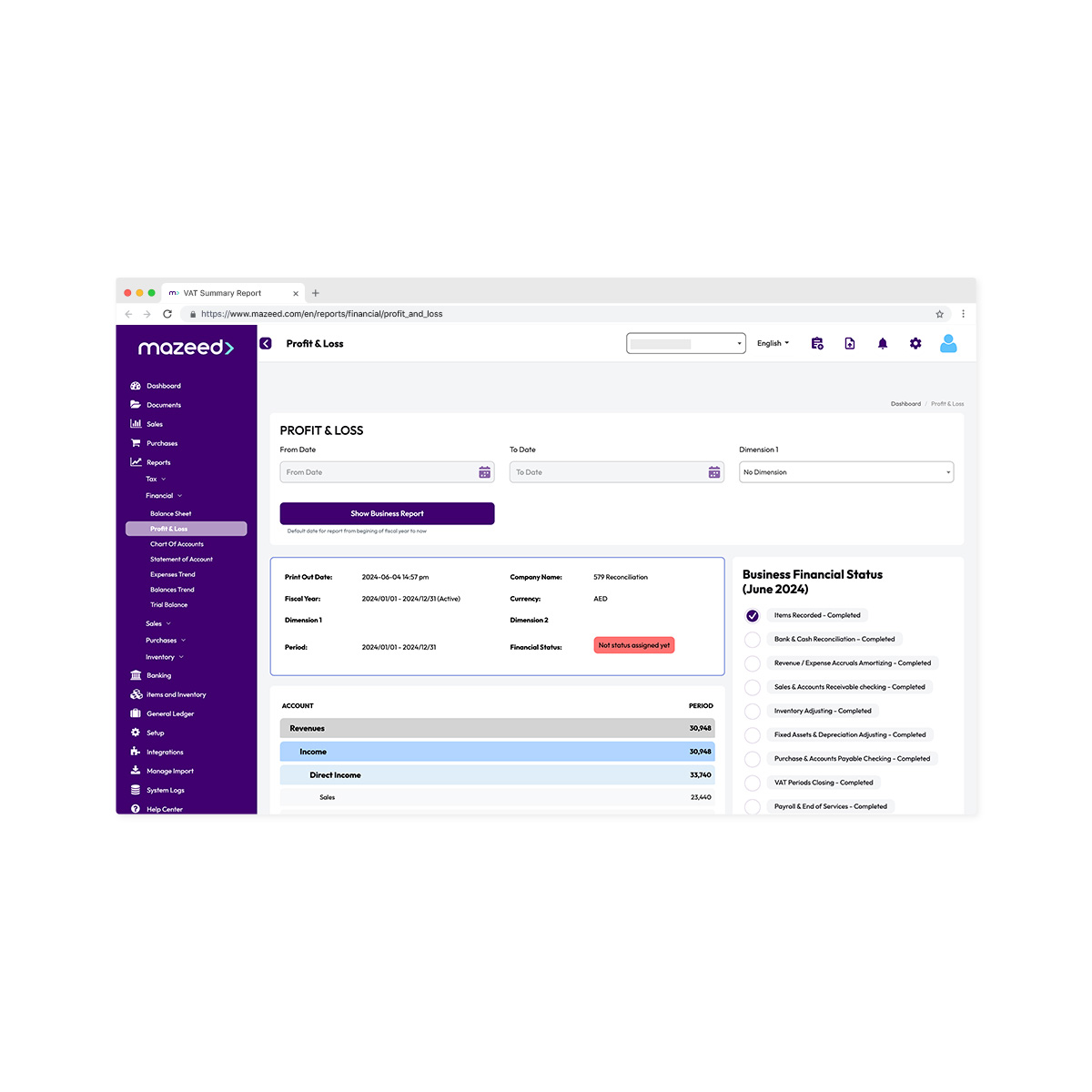Open the To Date calendar picker icon

pyautogui.click(x=714, y=472)
